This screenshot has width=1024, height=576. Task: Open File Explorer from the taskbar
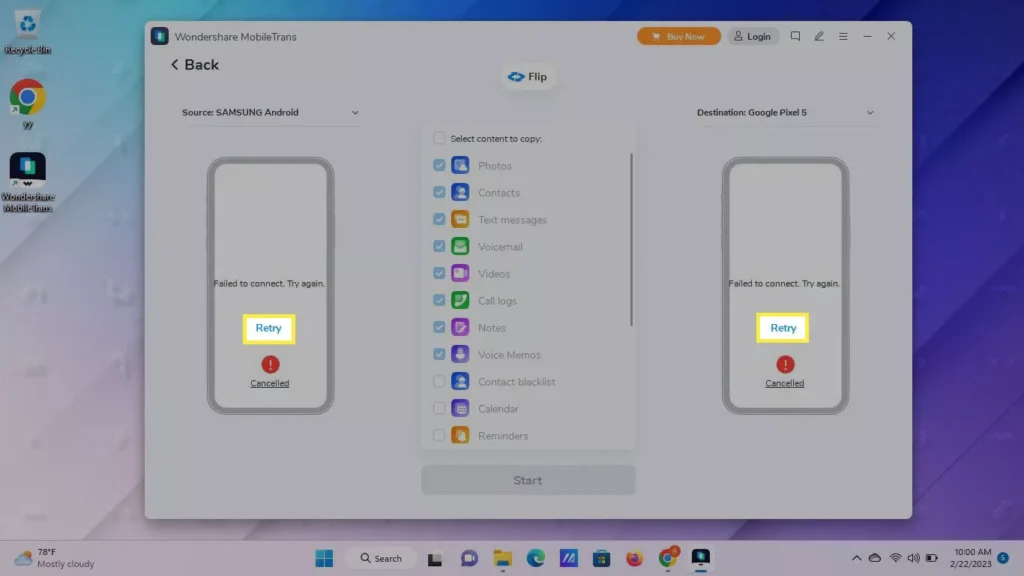point(502,558)
